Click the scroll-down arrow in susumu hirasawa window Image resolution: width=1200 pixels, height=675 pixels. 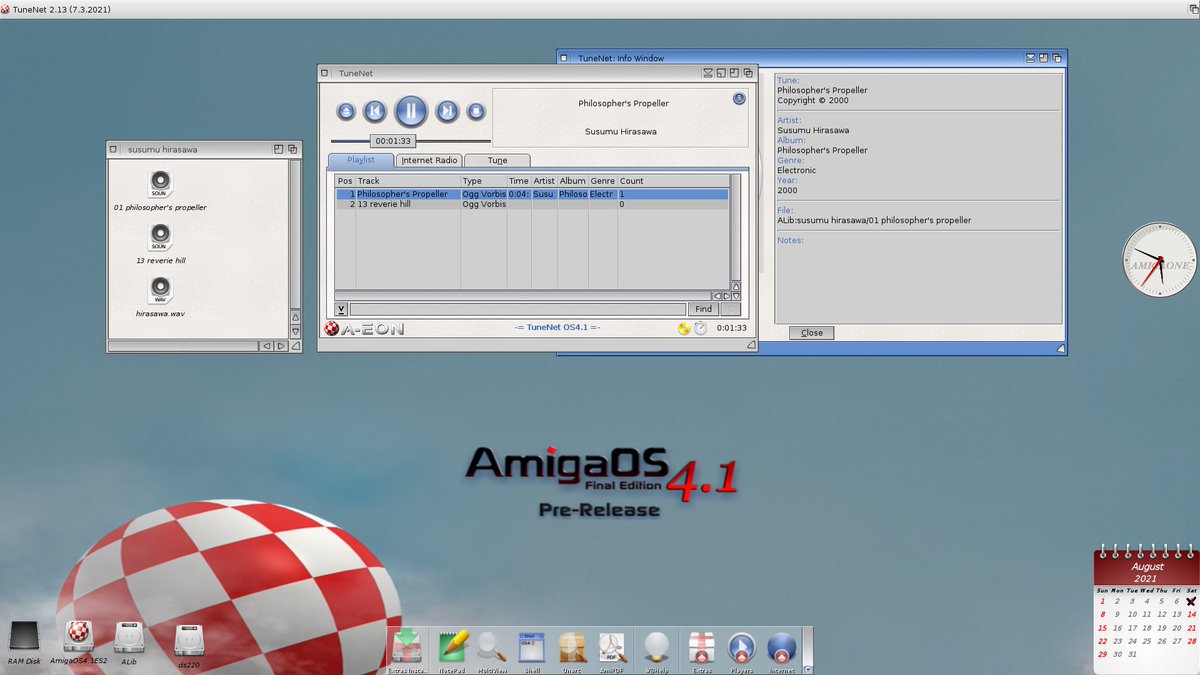click(x=295, y=331)
